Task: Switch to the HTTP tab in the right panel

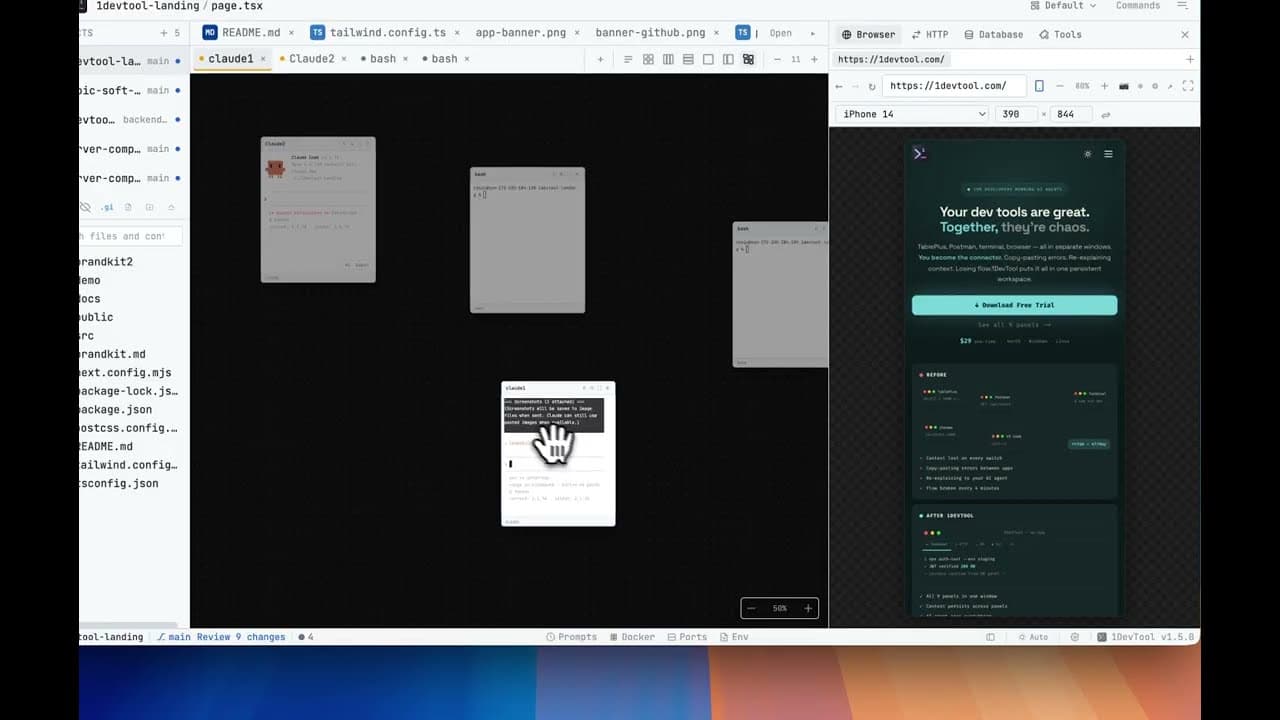Action: click(x=930, y=34)
